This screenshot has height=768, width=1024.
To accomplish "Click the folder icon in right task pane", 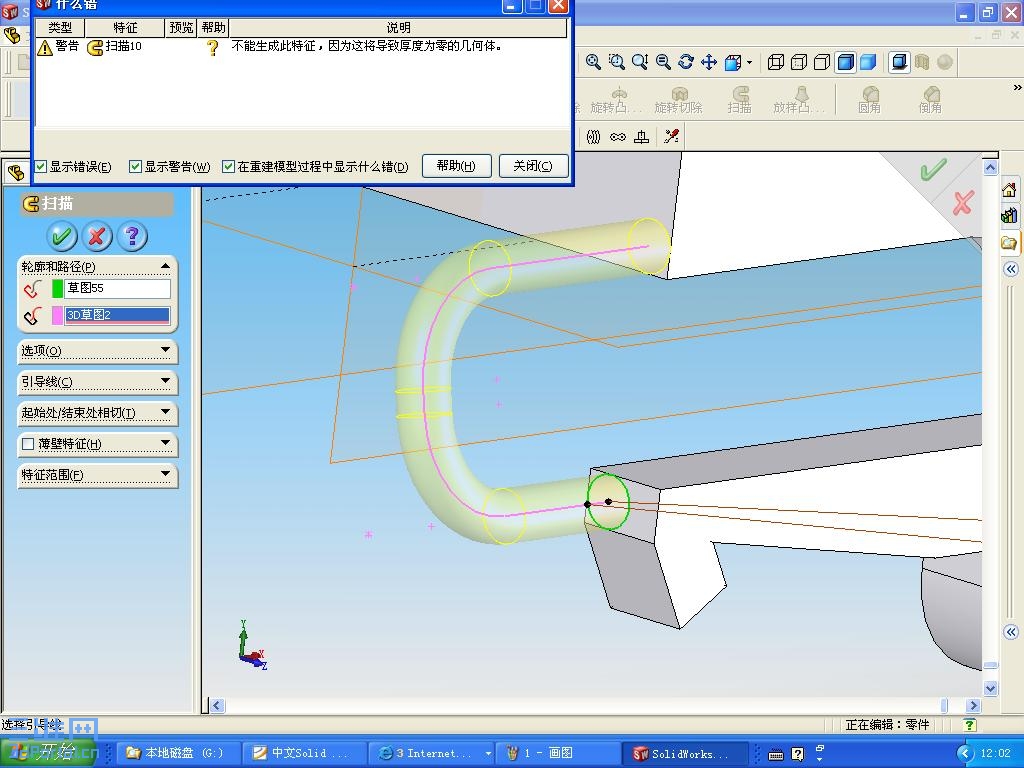I will (1009, 243).
